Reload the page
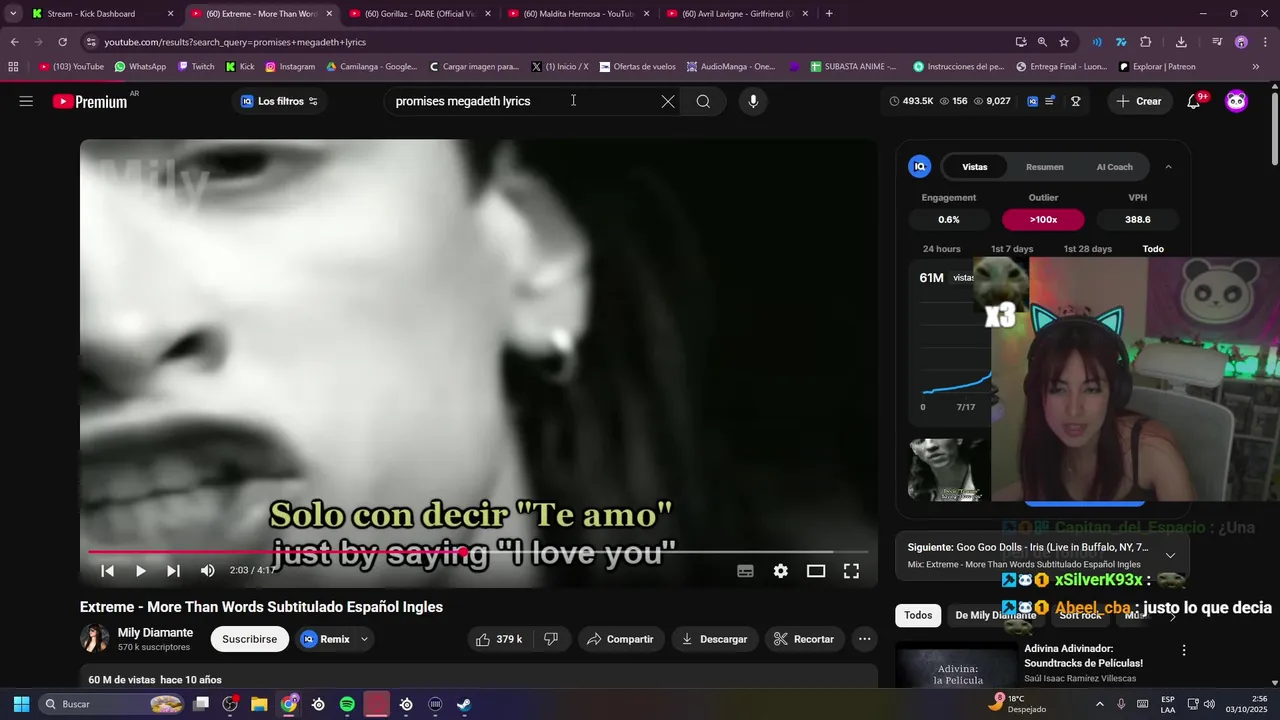 pyautogui.click(x=62, y=42)
